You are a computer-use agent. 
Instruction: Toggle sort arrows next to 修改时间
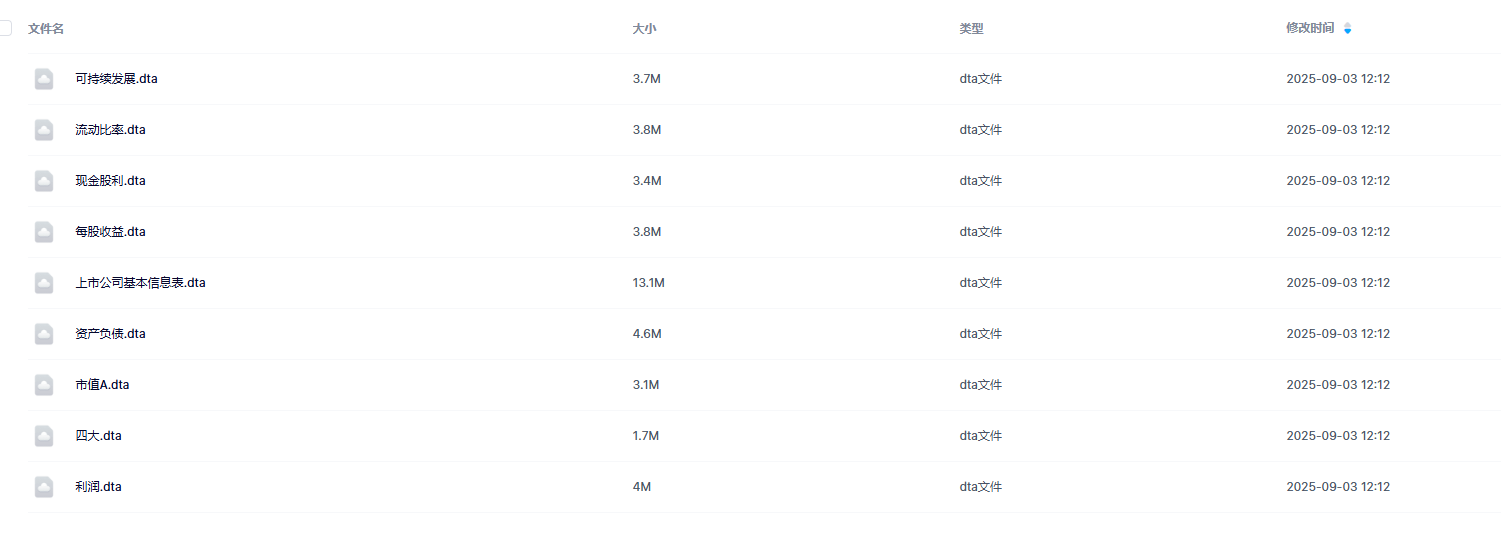click(x=1347, y=28)
